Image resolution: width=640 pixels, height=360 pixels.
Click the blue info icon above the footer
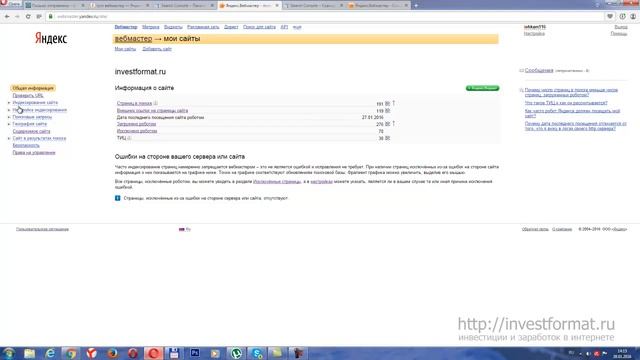tap(118, 198)
